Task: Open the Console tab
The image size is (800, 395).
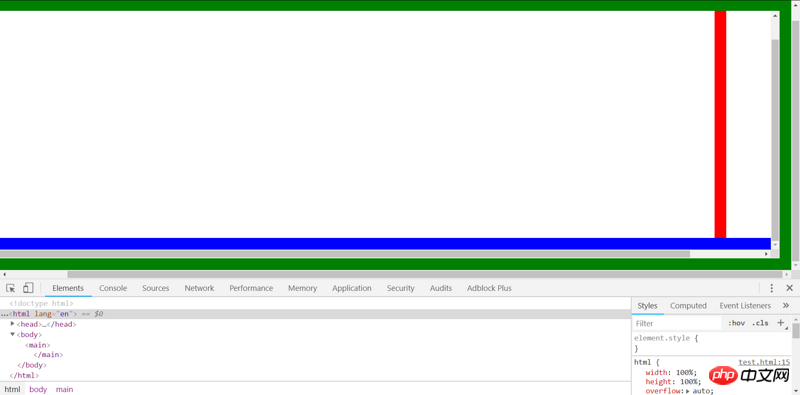Action: [x=113, y=288]
